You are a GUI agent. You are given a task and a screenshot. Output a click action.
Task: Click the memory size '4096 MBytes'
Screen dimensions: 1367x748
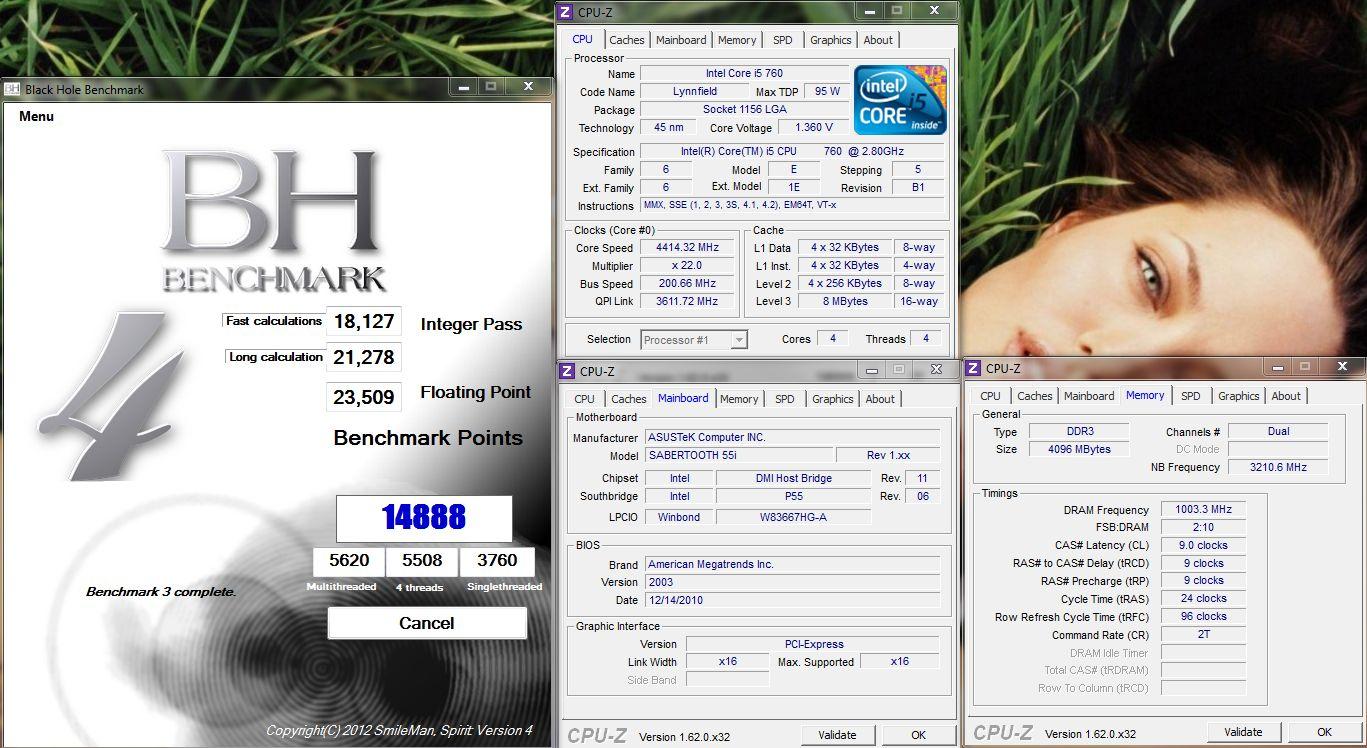point(1078,450)
